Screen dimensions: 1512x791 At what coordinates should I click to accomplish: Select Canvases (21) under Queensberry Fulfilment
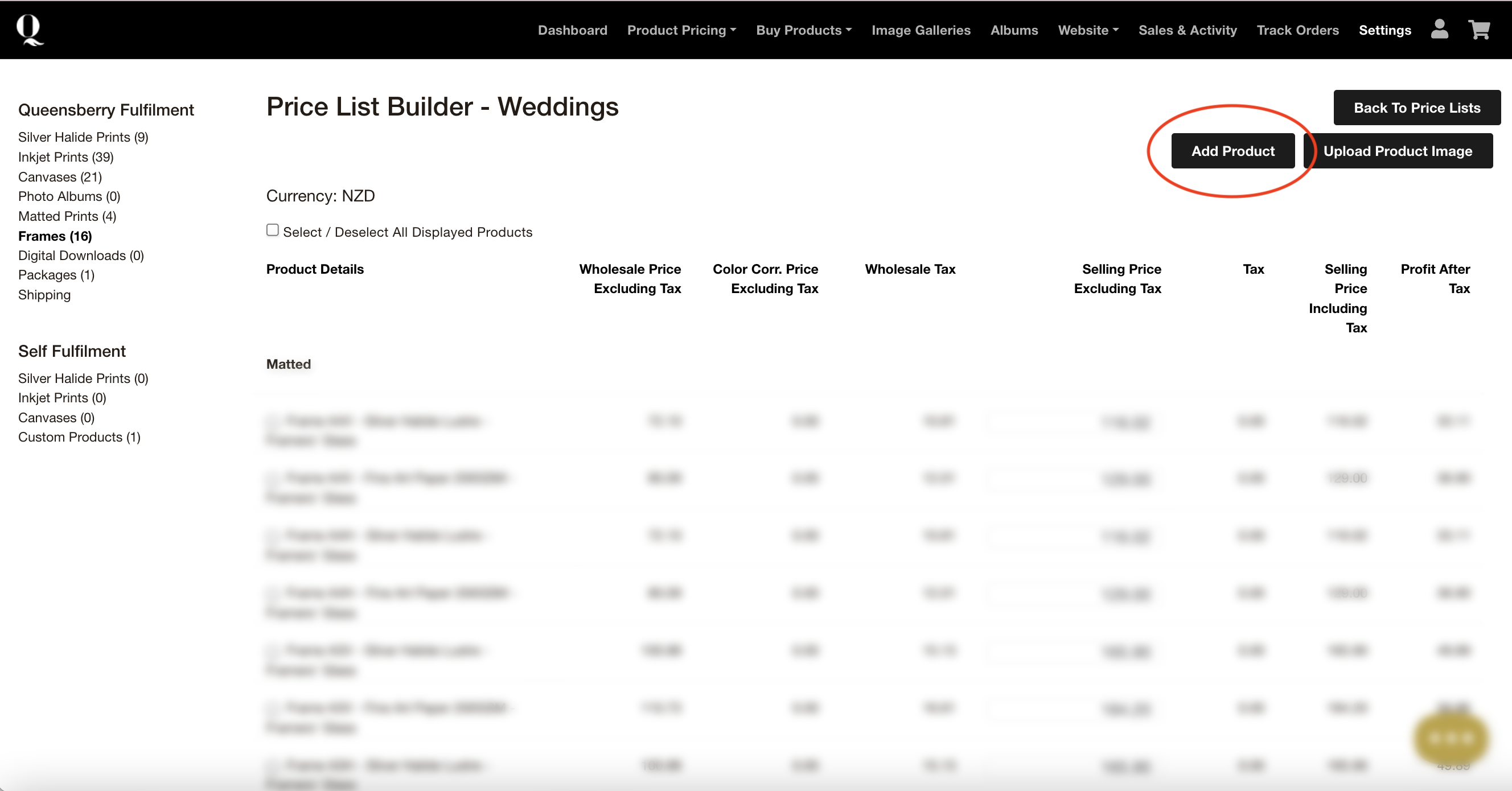click(x=60, y=176)
